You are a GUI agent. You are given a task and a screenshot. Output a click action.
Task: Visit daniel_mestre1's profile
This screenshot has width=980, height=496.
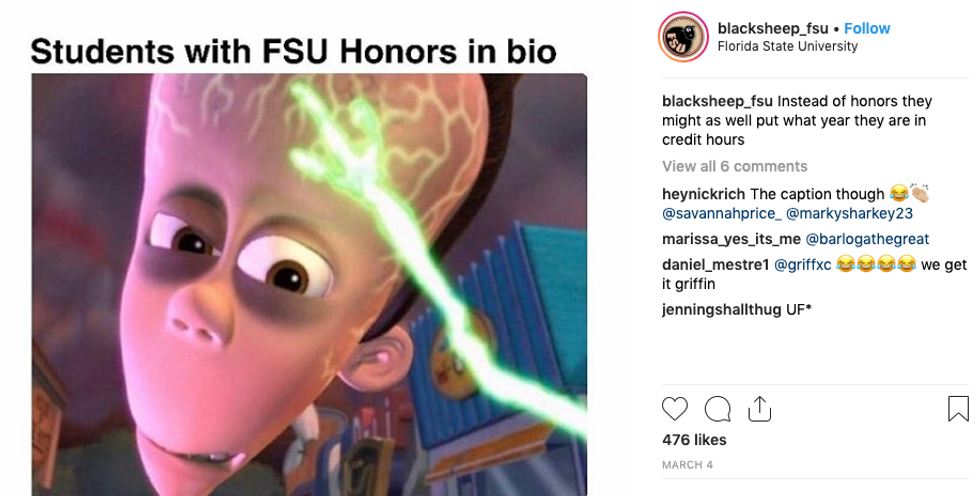tap(716, 265)
